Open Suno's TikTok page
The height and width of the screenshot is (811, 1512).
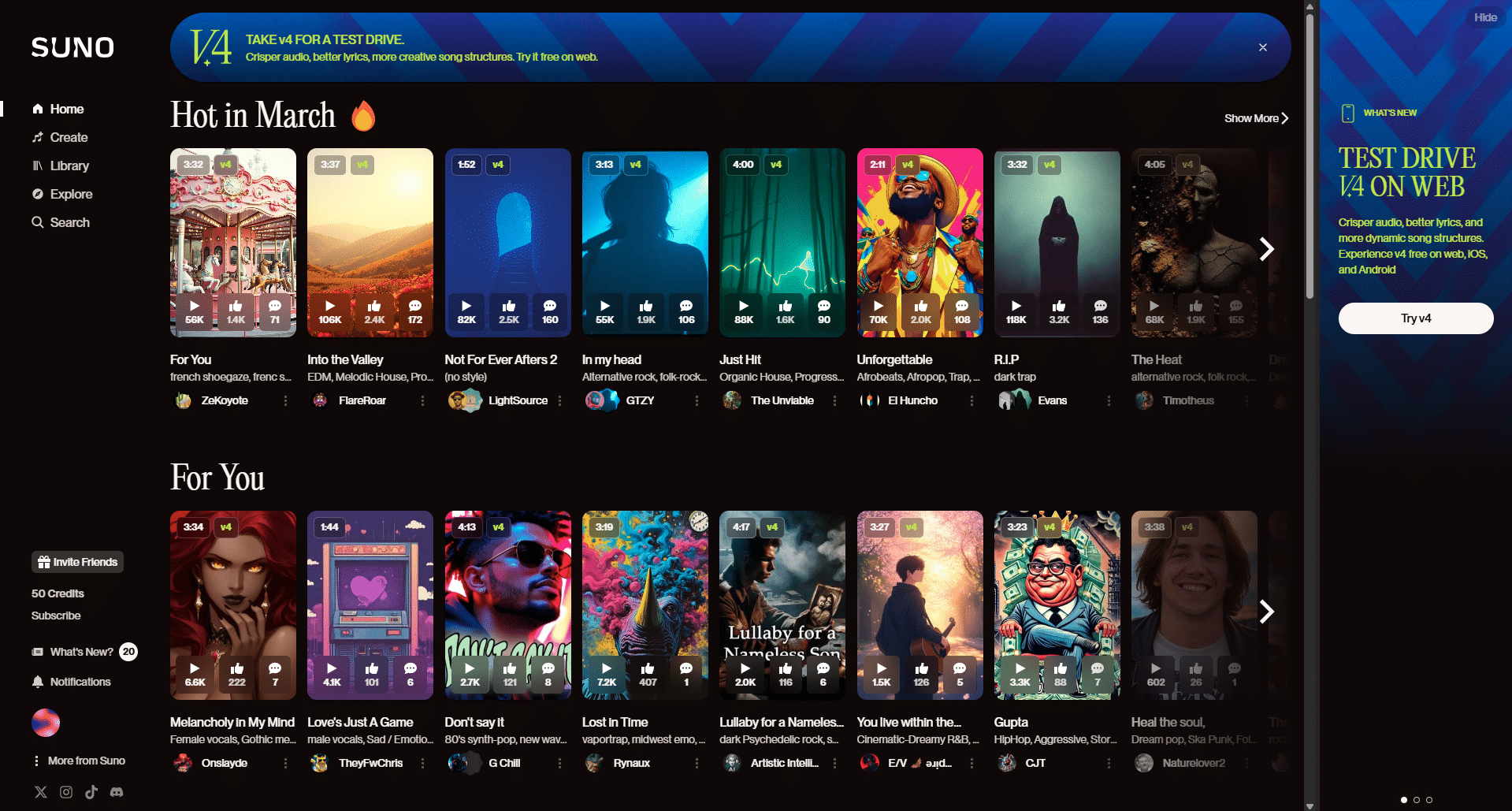click(91, 792)
